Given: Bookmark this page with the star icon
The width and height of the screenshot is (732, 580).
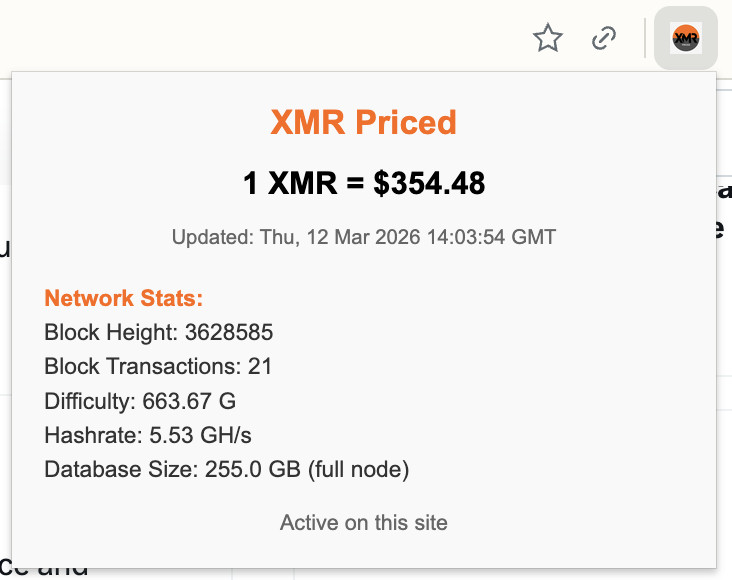Looking at the screenshot, I should (548, 39).
